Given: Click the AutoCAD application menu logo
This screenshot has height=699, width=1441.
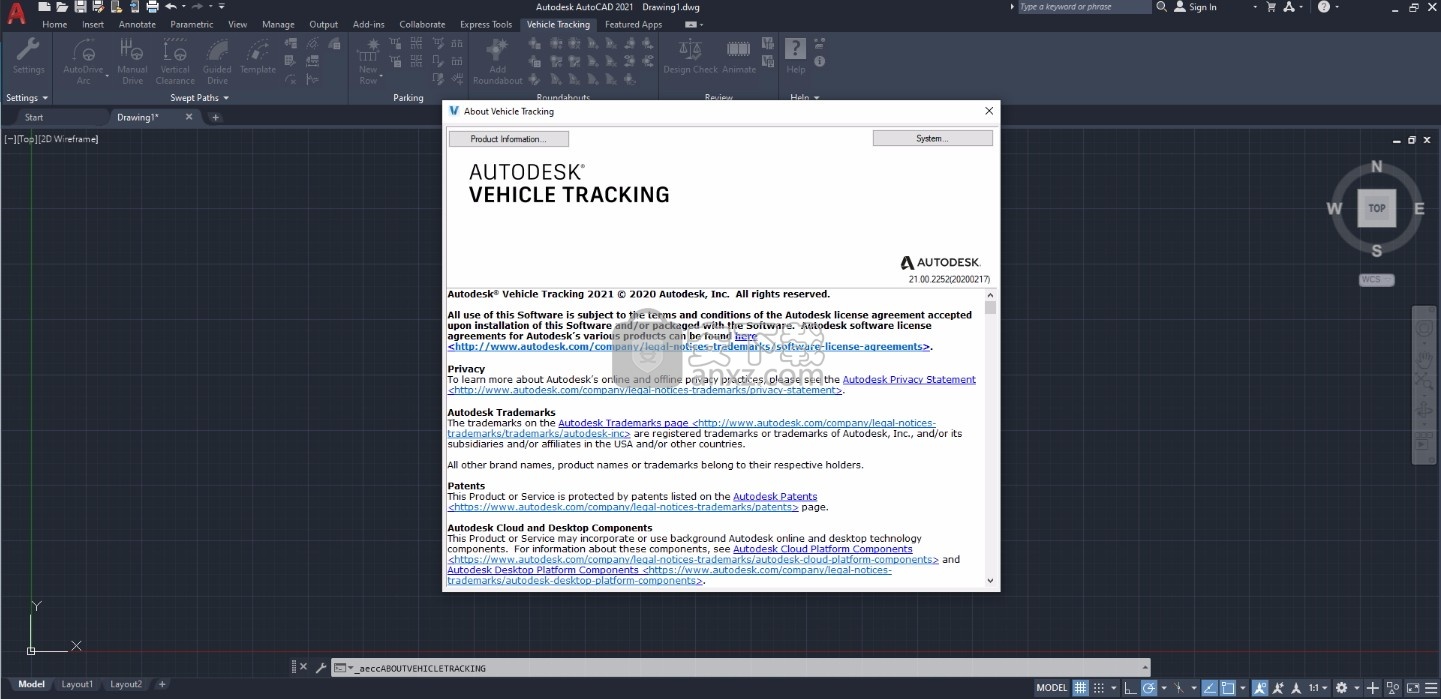Looking at the screenshot, I should click(16, 13).
